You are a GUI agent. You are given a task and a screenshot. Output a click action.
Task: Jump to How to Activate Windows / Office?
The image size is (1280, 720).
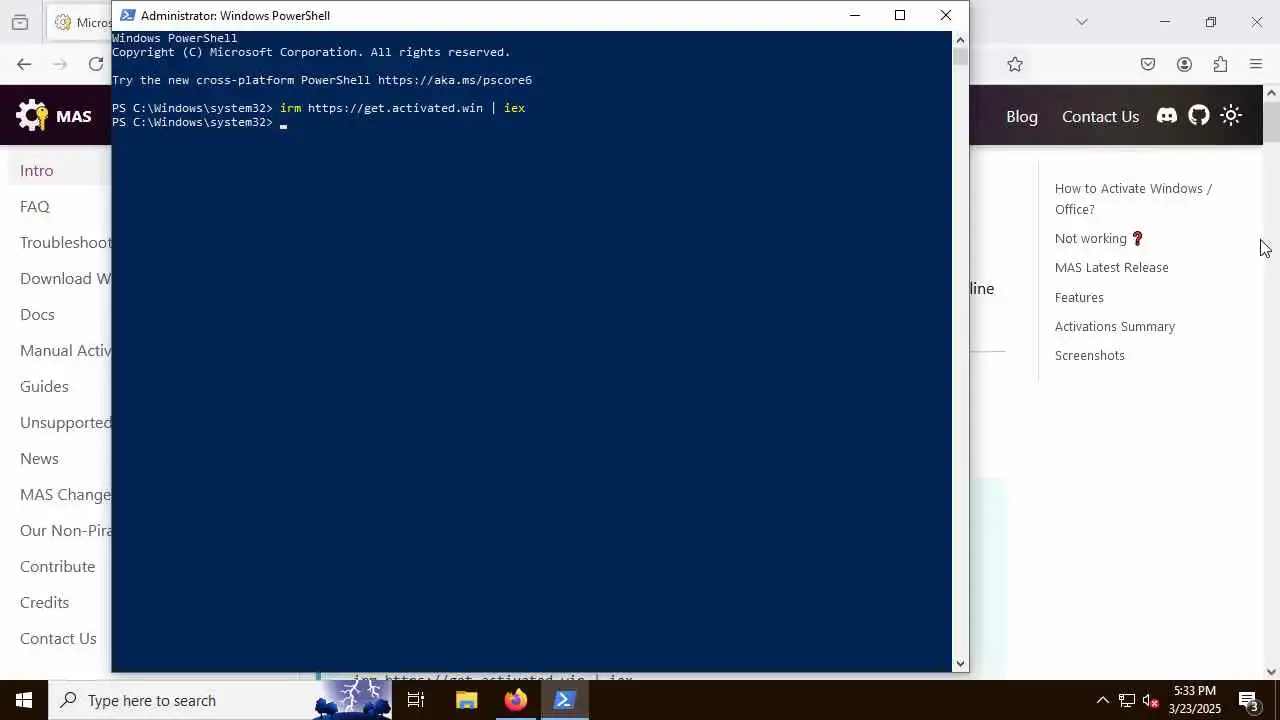coord(1133,198)
